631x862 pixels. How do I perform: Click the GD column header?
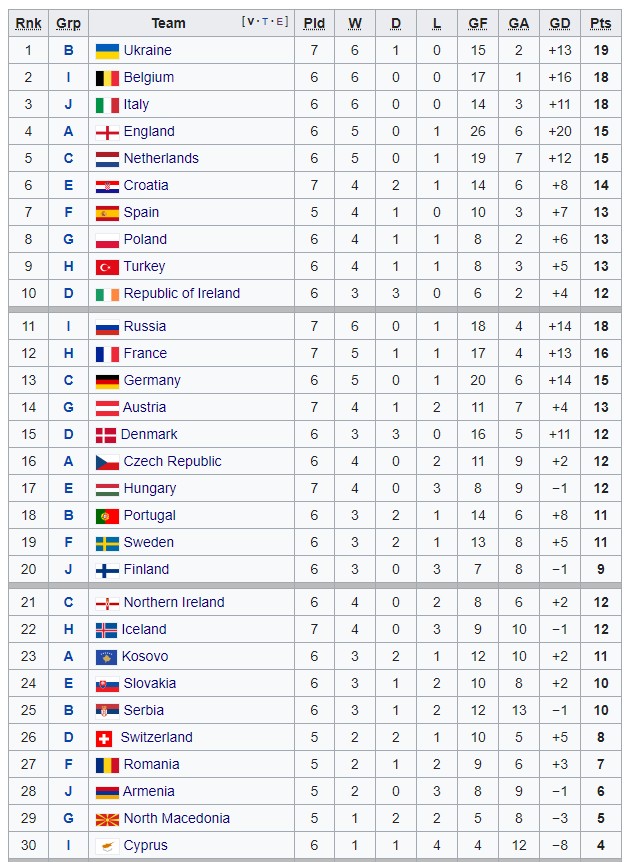click(560, 23)
